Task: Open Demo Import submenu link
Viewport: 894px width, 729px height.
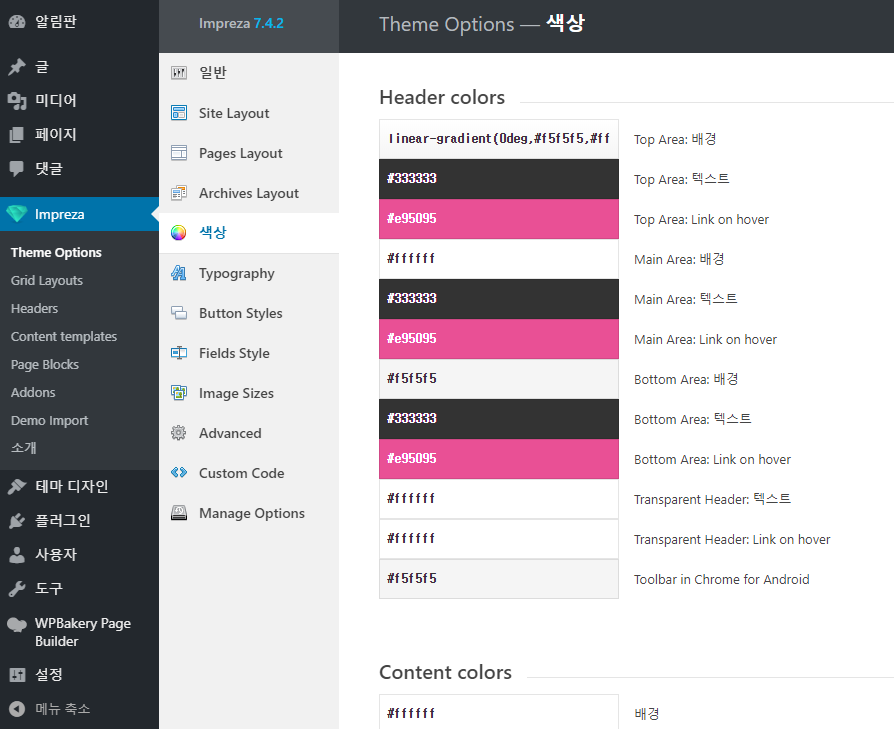Action: (x=50, y=421)
